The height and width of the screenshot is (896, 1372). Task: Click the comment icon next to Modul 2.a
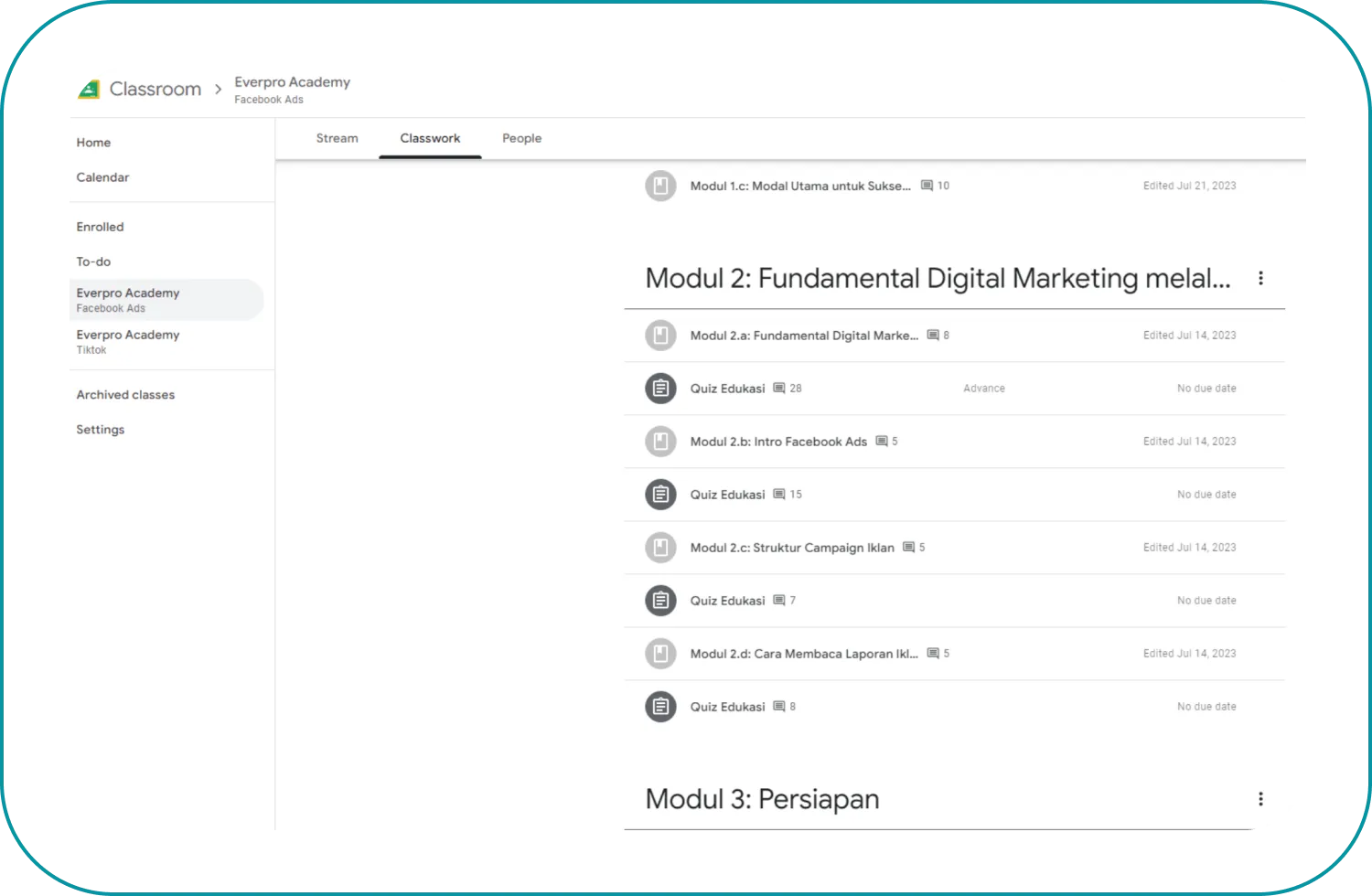(x=933, y=336)
